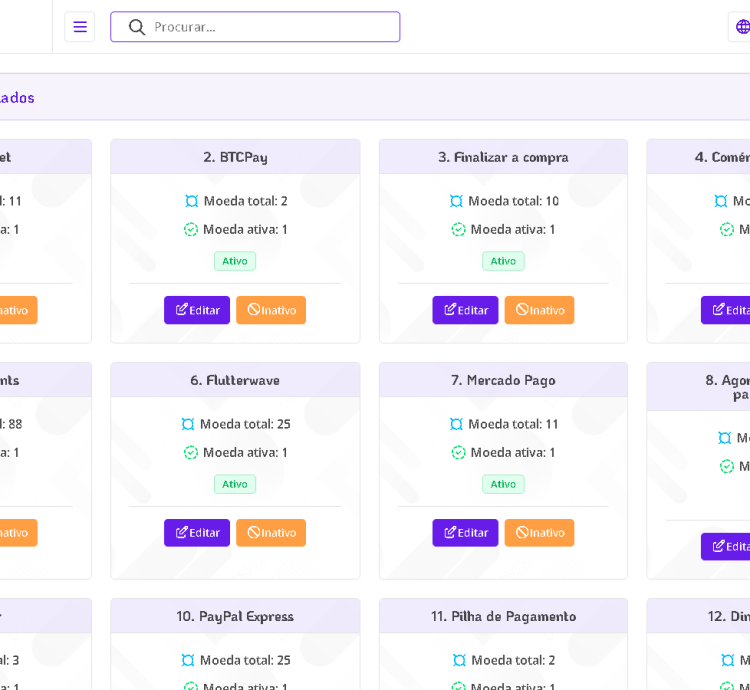Click Mercado Pago Ativo badge
The image size is (750, 690).
click(x=503, y=484)
